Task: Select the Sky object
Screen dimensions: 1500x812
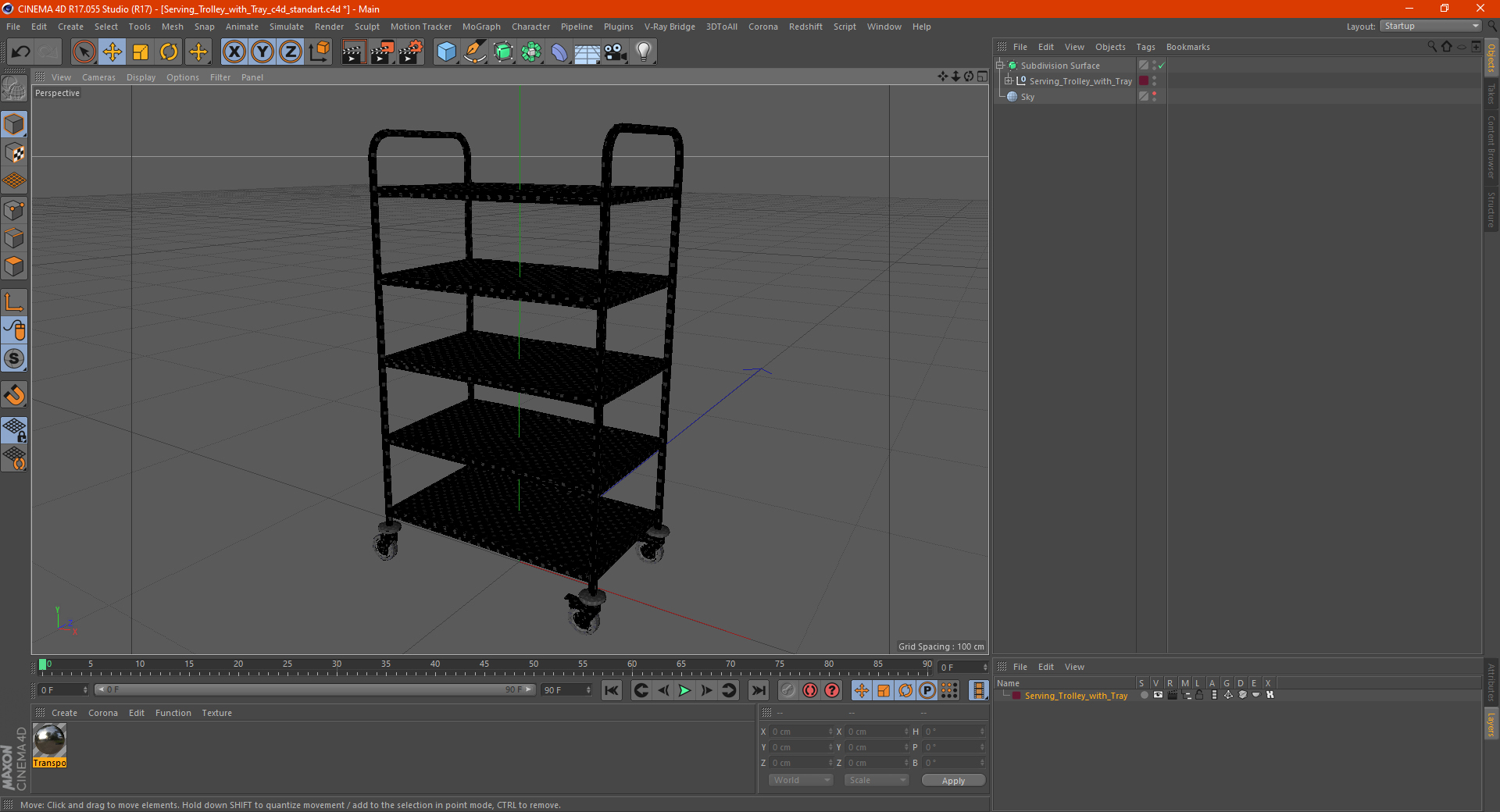Action: click(x=1027, y=97)
